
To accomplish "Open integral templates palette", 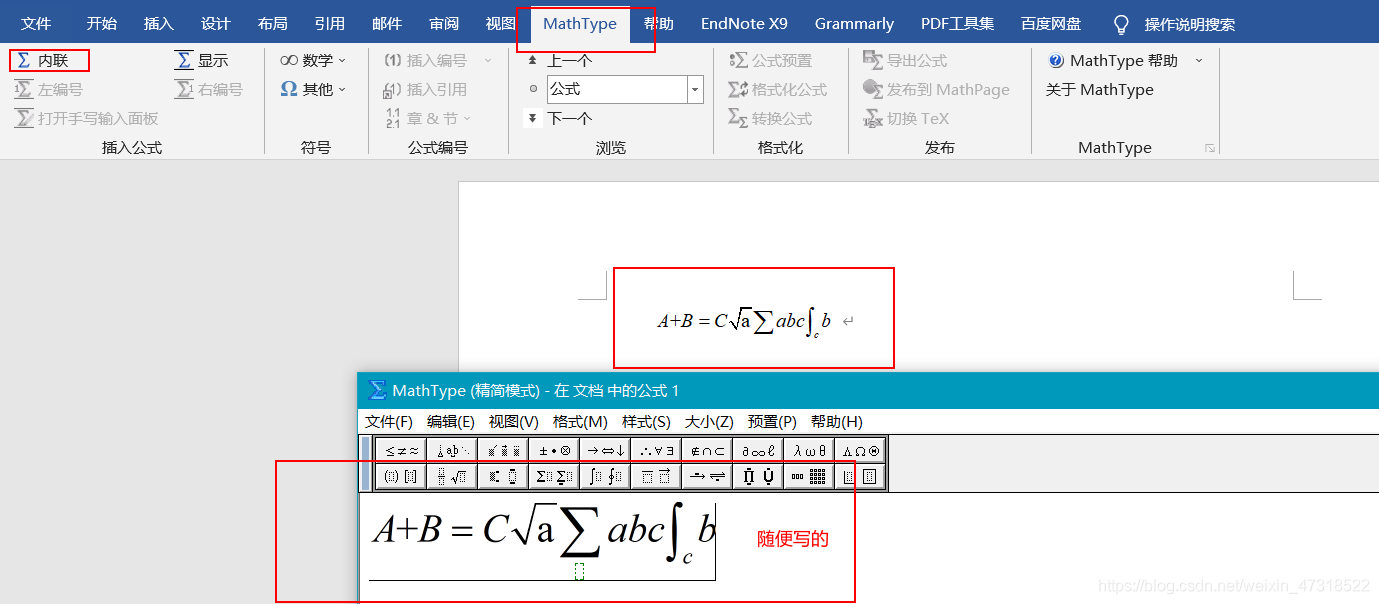I will click(605, 477).
